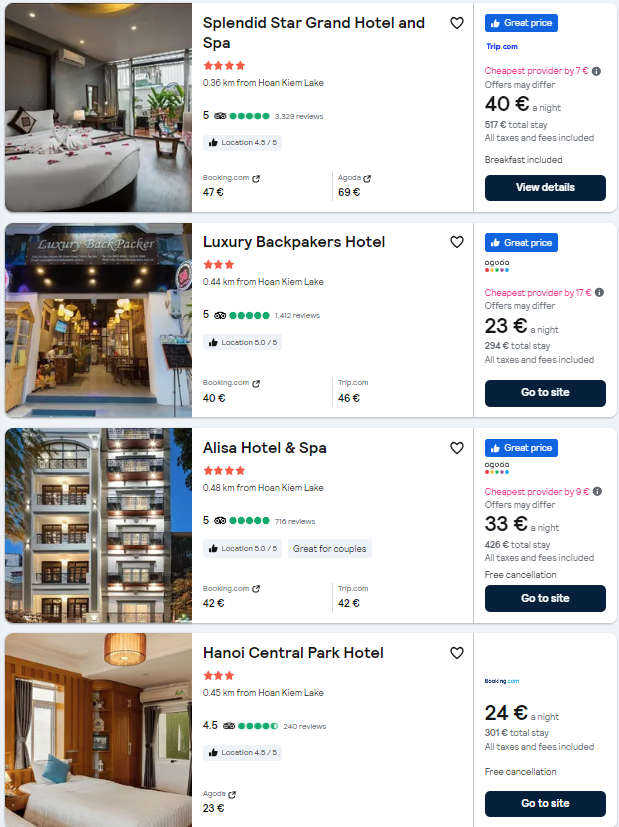Screen dimensions: 619x827
Task: Open Booking.com external link icon for Alisa Hotel
Action: [256, 589]
